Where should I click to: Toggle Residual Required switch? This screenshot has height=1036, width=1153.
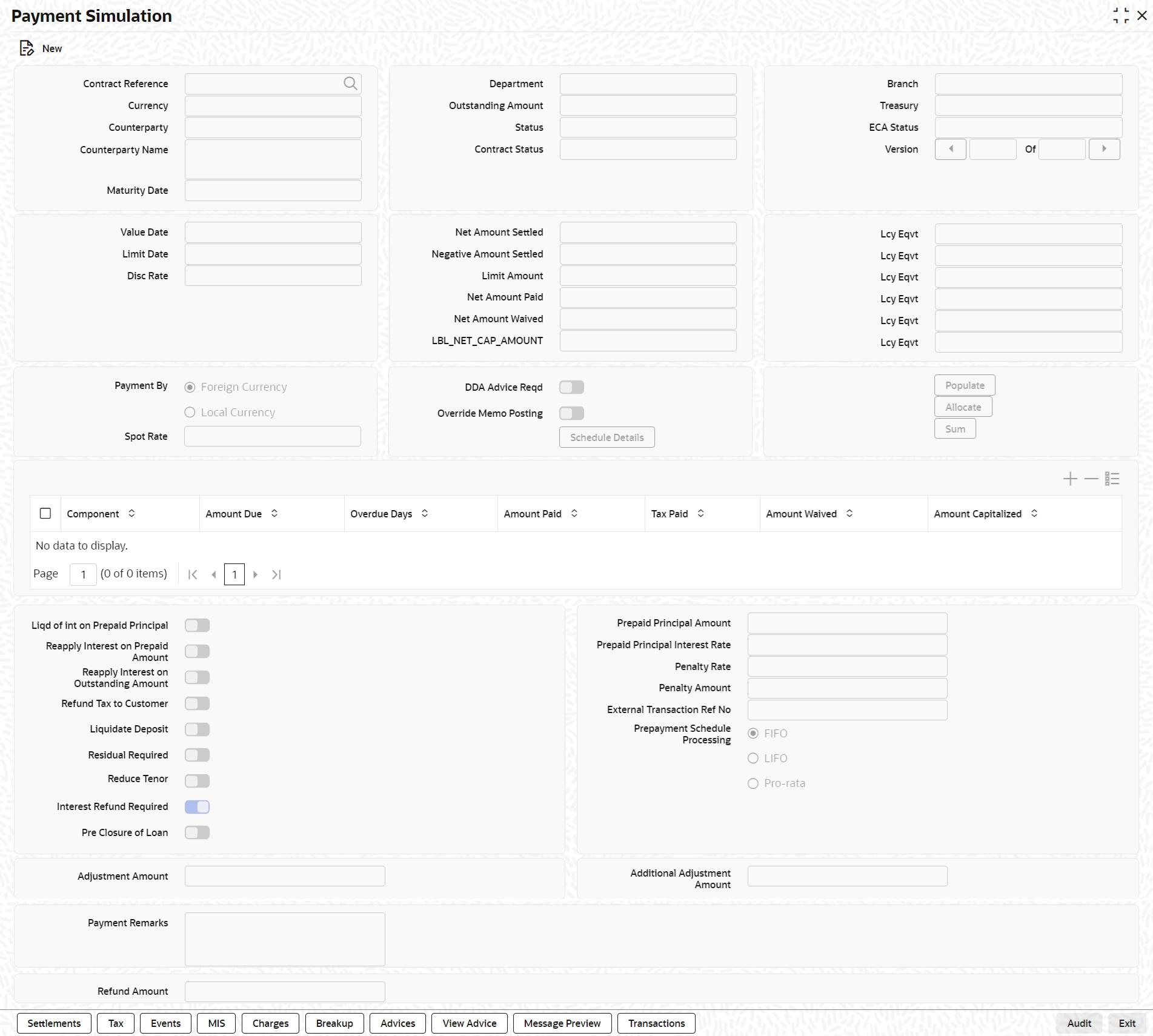point(197,755)
